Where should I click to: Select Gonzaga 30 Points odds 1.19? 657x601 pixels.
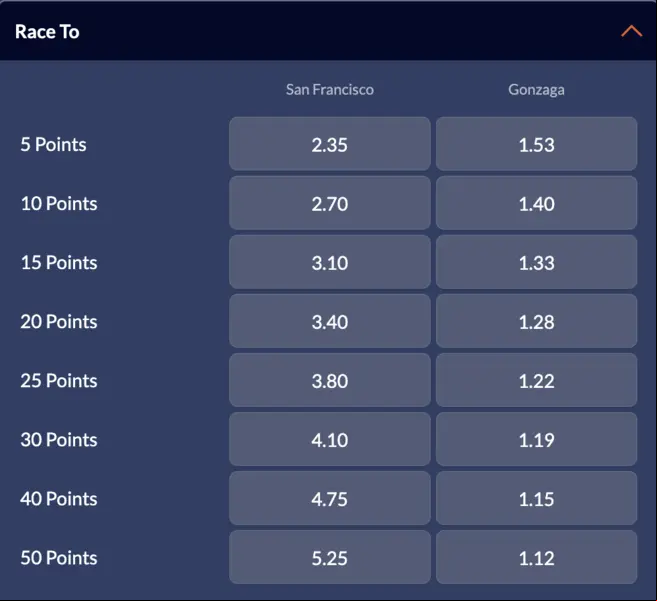pyautogui.click(x=536, y=439)
